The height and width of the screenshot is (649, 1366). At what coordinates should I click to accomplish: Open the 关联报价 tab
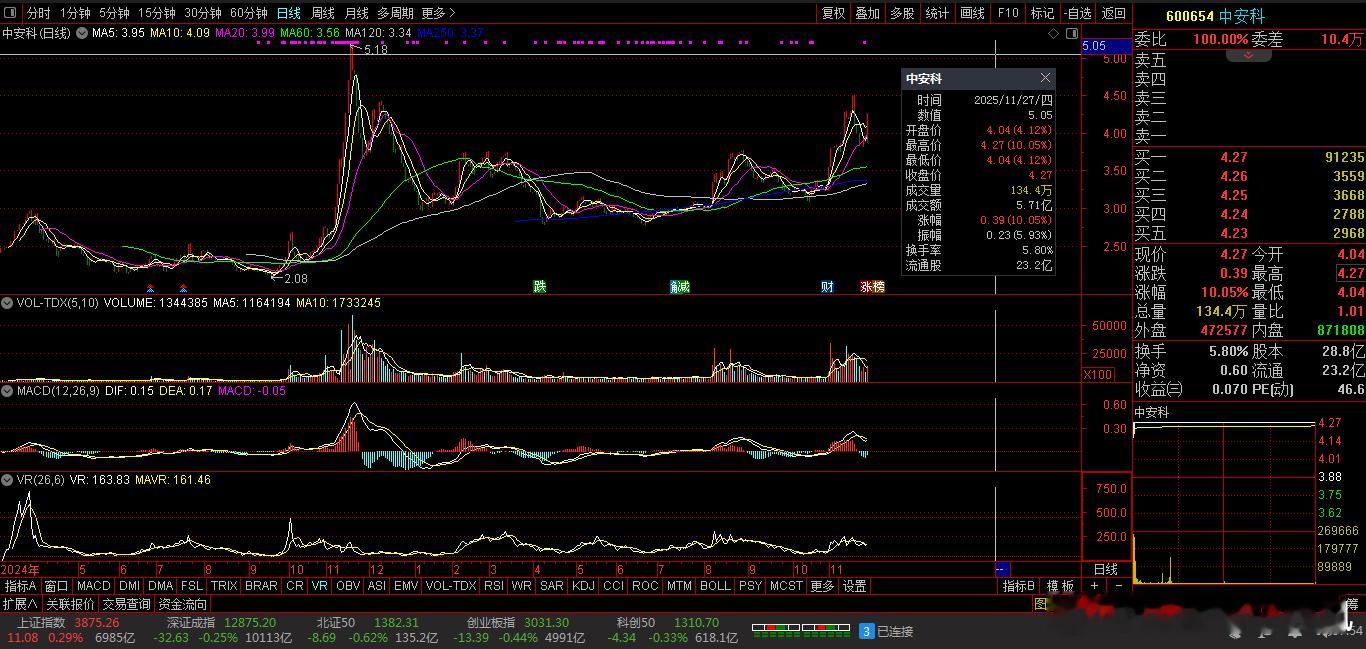point(70,604)
